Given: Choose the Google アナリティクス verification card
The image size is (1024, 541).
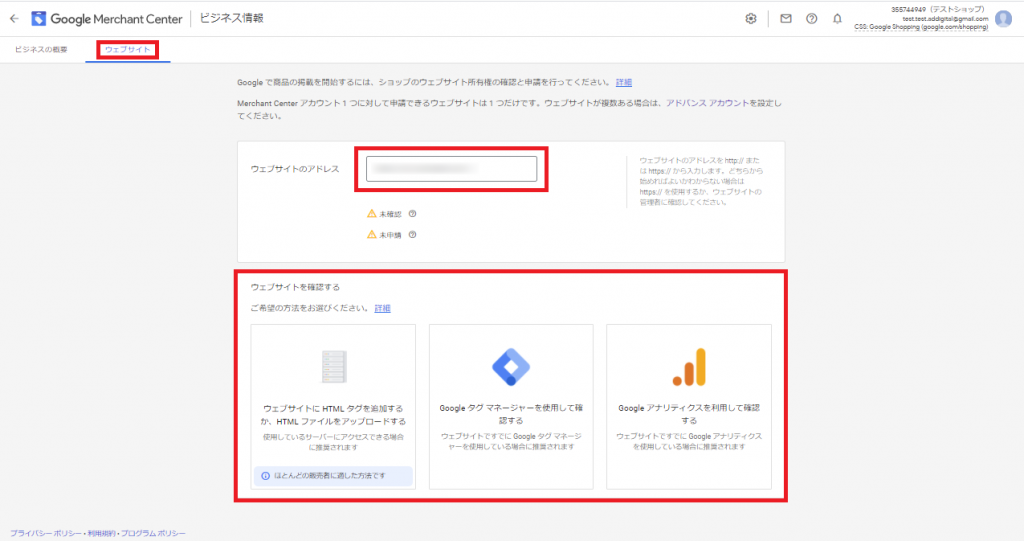Looking at the screenshot, I should pos(689,406).
